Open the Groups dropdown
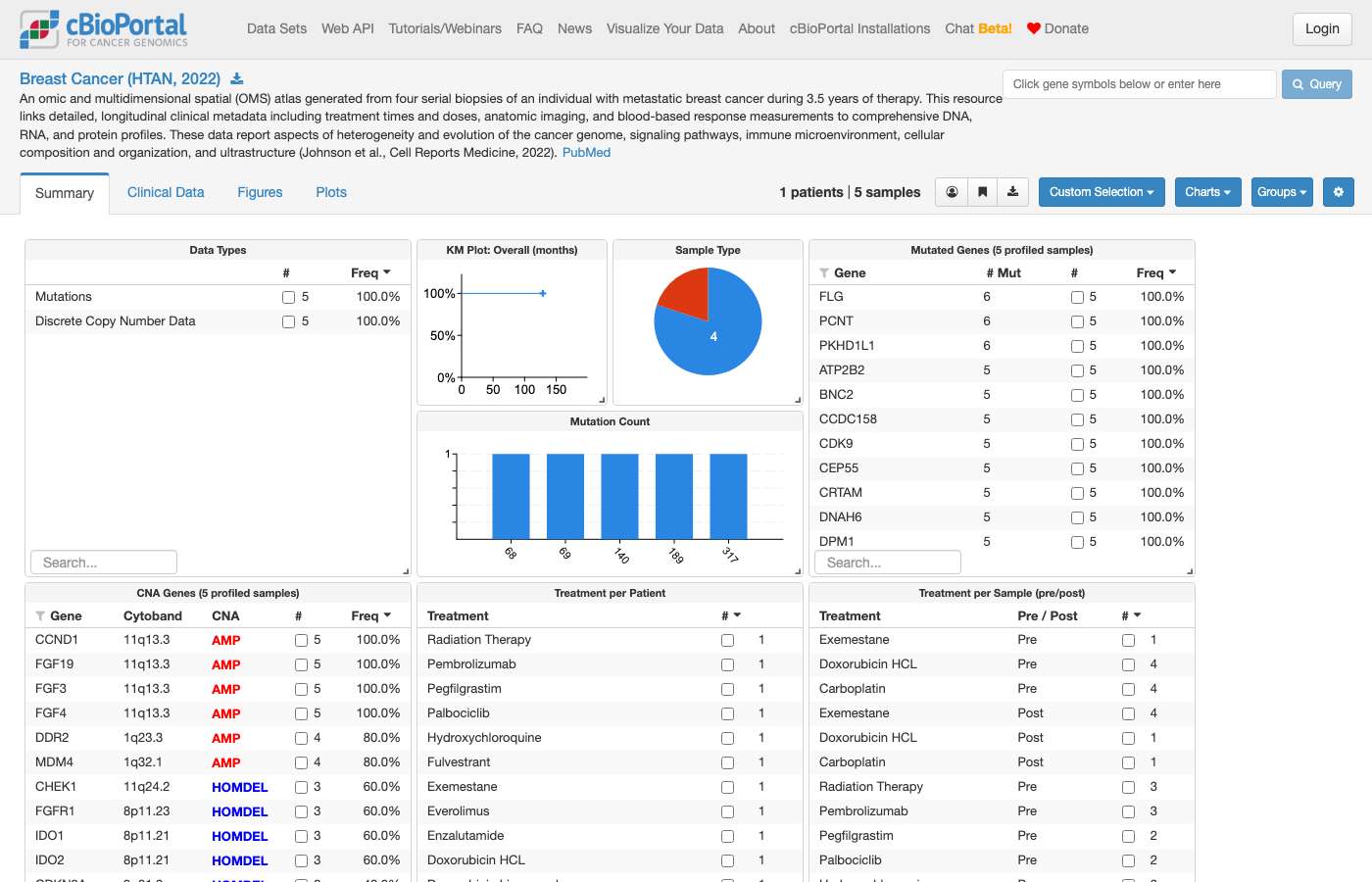 tap(1282, 192)
